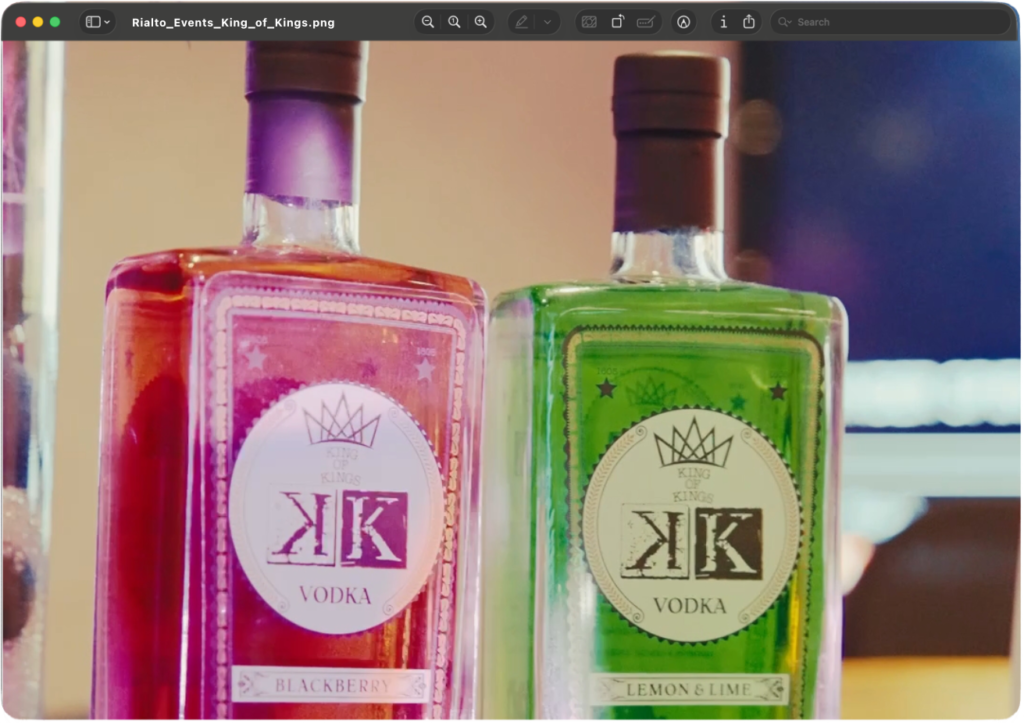Toggle the sidebar view button

tap(92, 22)
